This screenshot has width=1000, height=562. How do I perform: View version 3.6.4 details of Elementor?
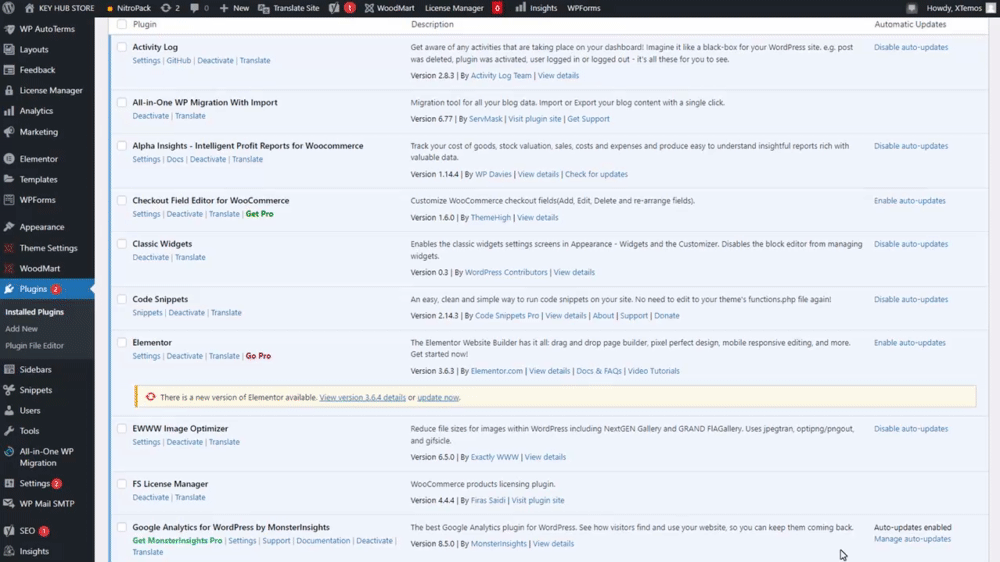362,397
